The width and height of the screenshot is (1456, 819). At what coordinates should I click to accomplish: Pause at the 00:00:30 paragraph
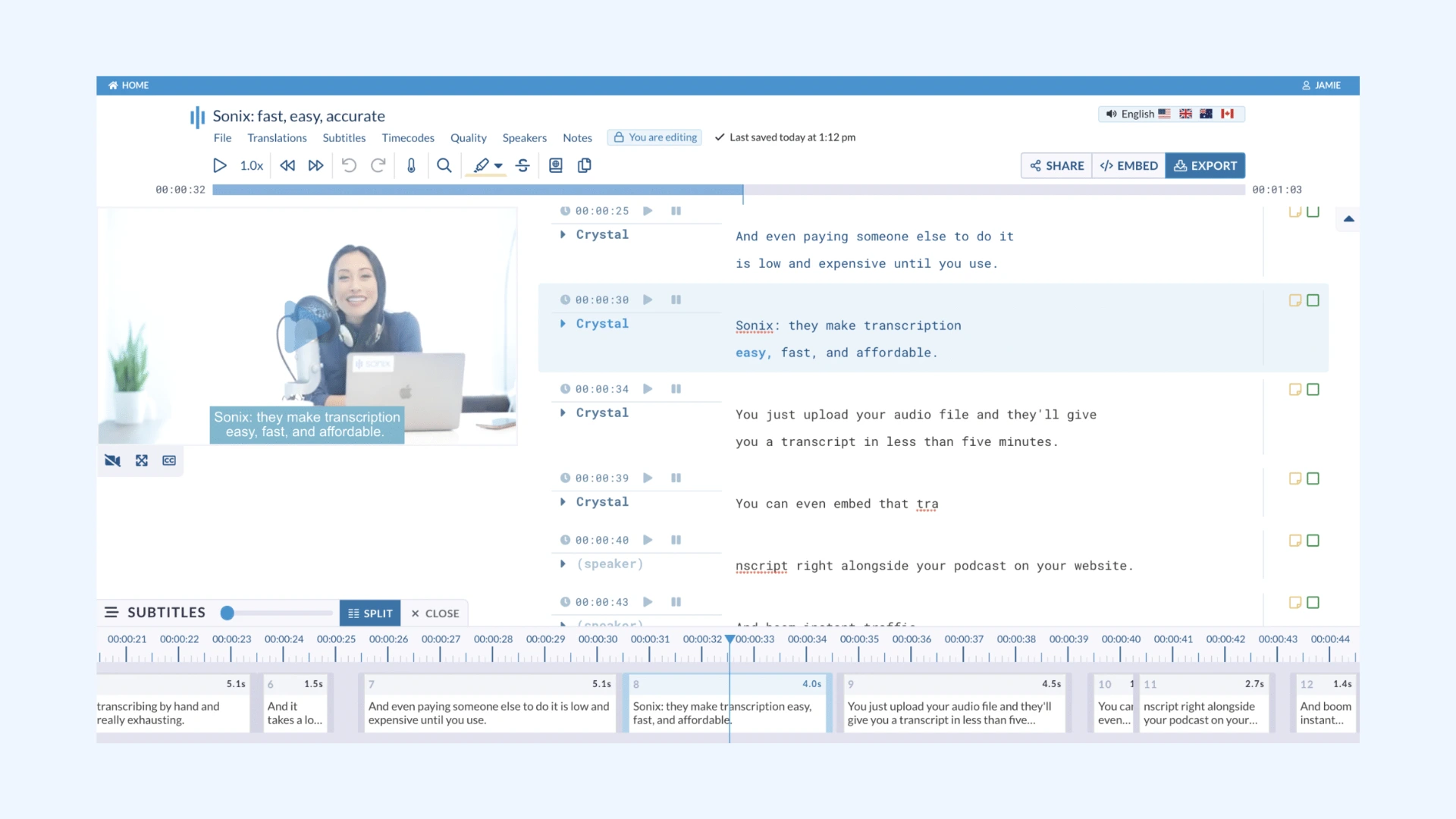(676, 300)
